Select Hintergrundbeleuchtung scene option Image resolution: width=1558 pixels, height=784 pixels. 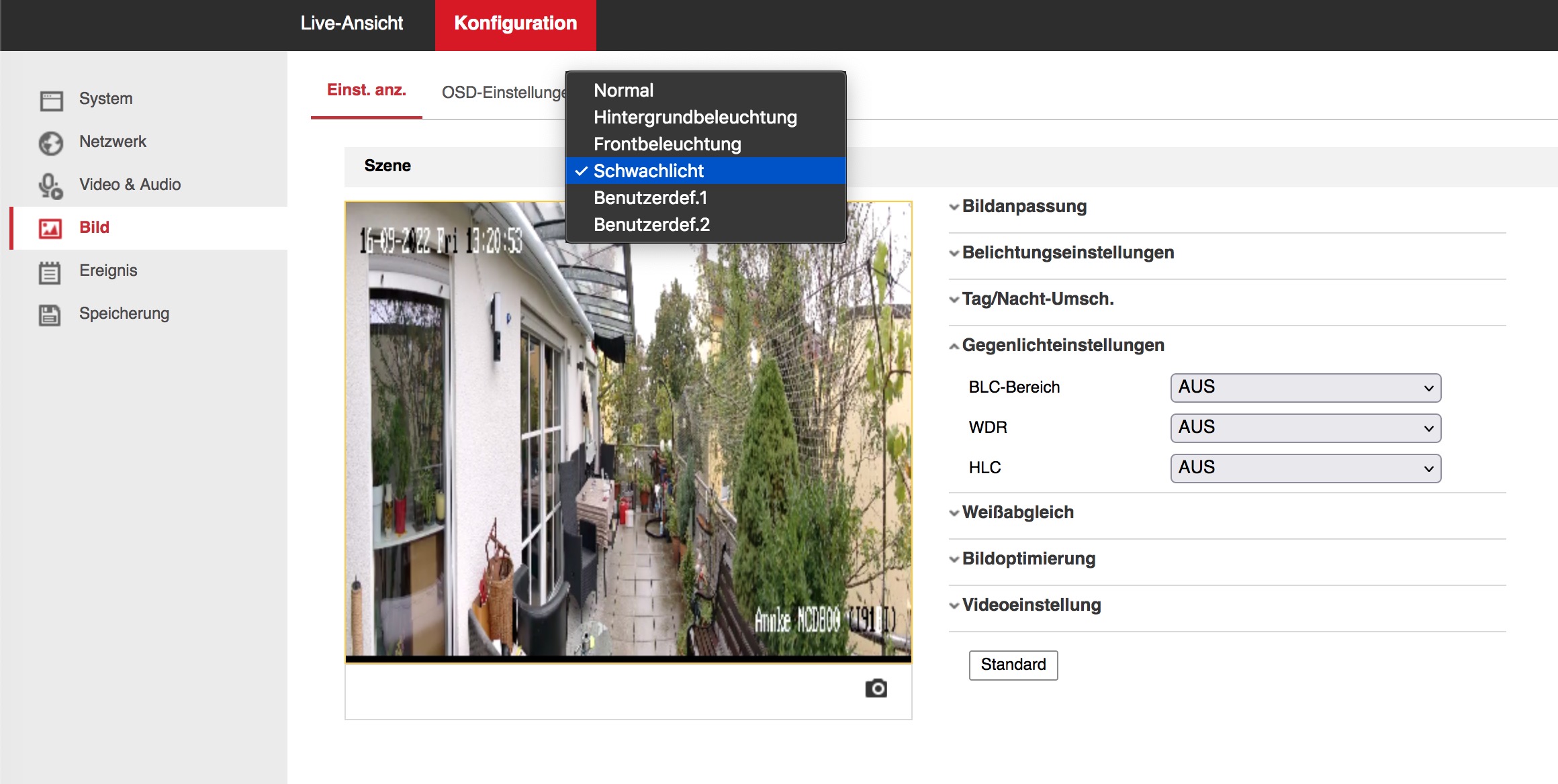695,117
